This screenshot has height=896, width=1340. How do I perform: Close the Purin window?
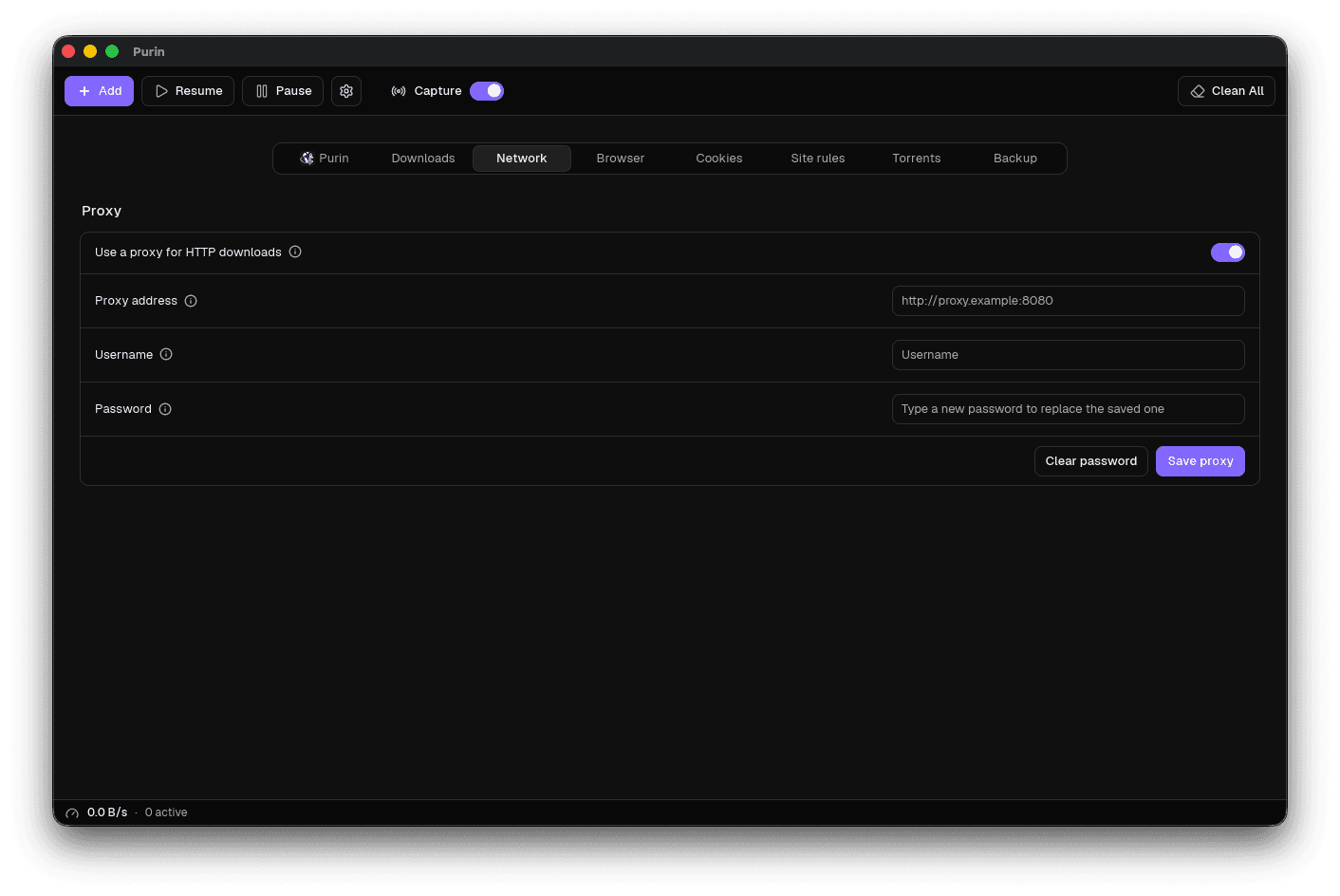(x=68, y=51)
